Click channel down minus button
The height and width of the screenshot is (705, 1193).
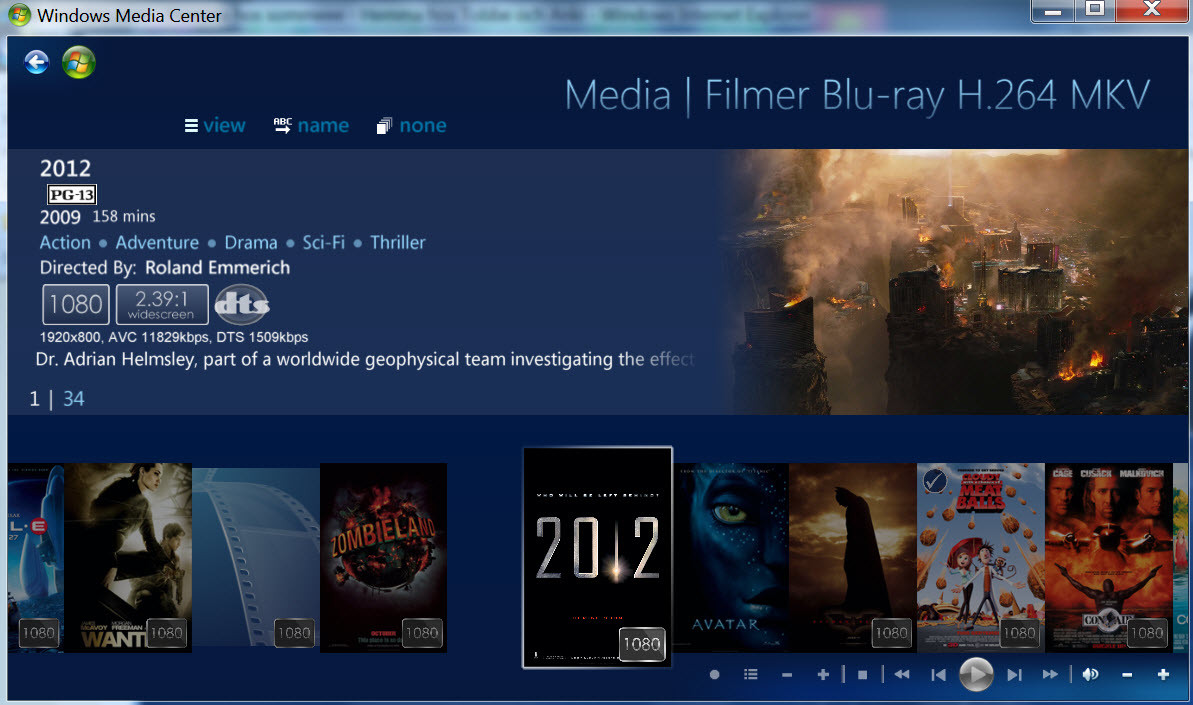787,675
